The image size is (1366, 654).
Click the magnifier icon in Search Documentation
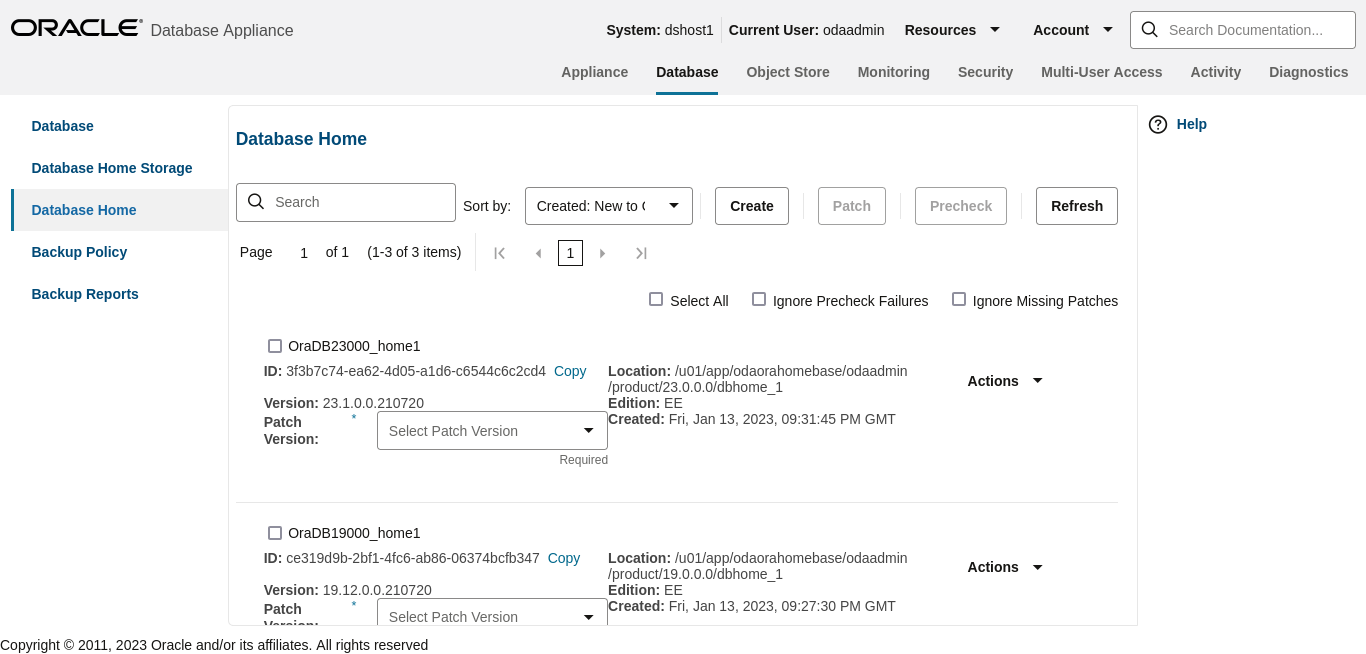click(1150, 30)
